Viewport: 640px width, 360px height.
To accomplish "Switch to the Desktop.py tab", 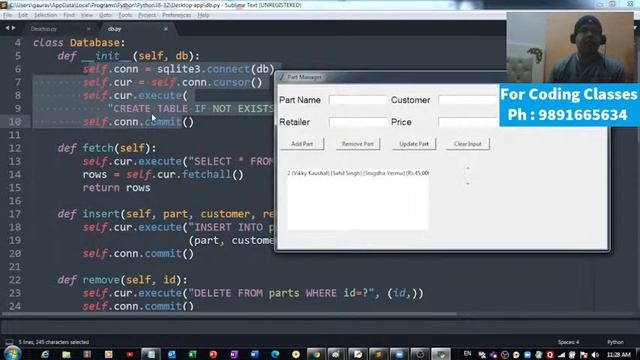I will tap(57, 29).
